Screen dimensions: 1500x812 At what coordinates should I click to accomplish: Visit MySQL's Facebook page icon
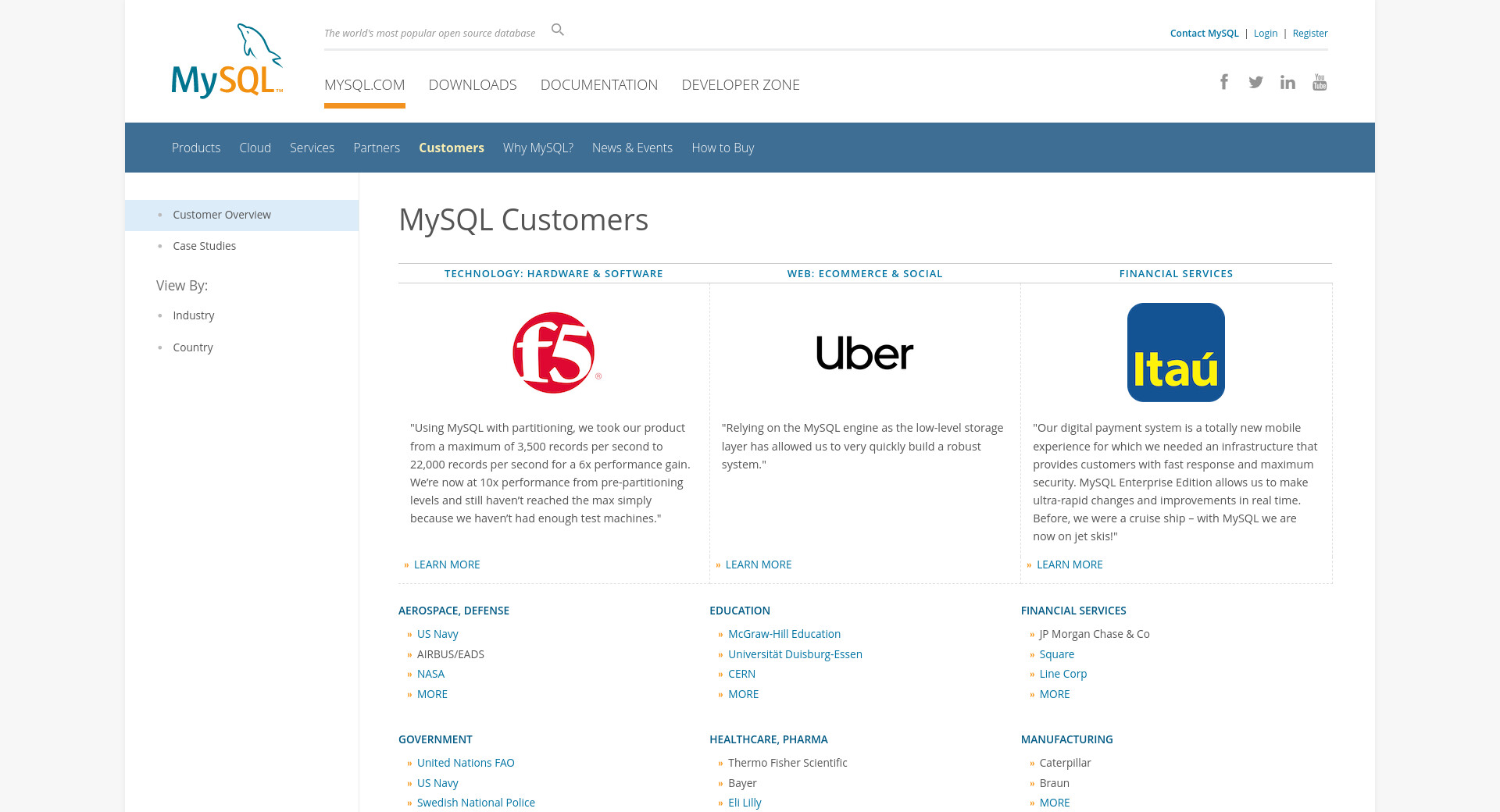click(x=1224, y=82)
